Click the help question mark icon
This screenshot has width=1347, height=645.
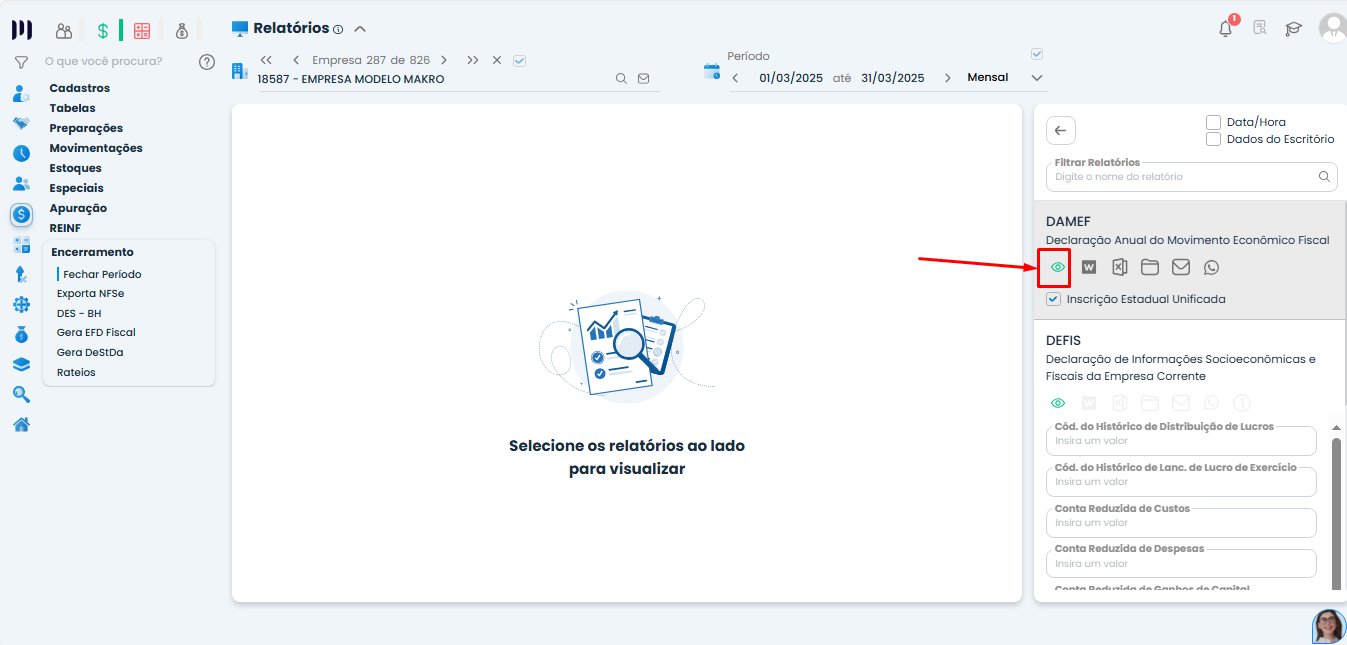point(207,62)
